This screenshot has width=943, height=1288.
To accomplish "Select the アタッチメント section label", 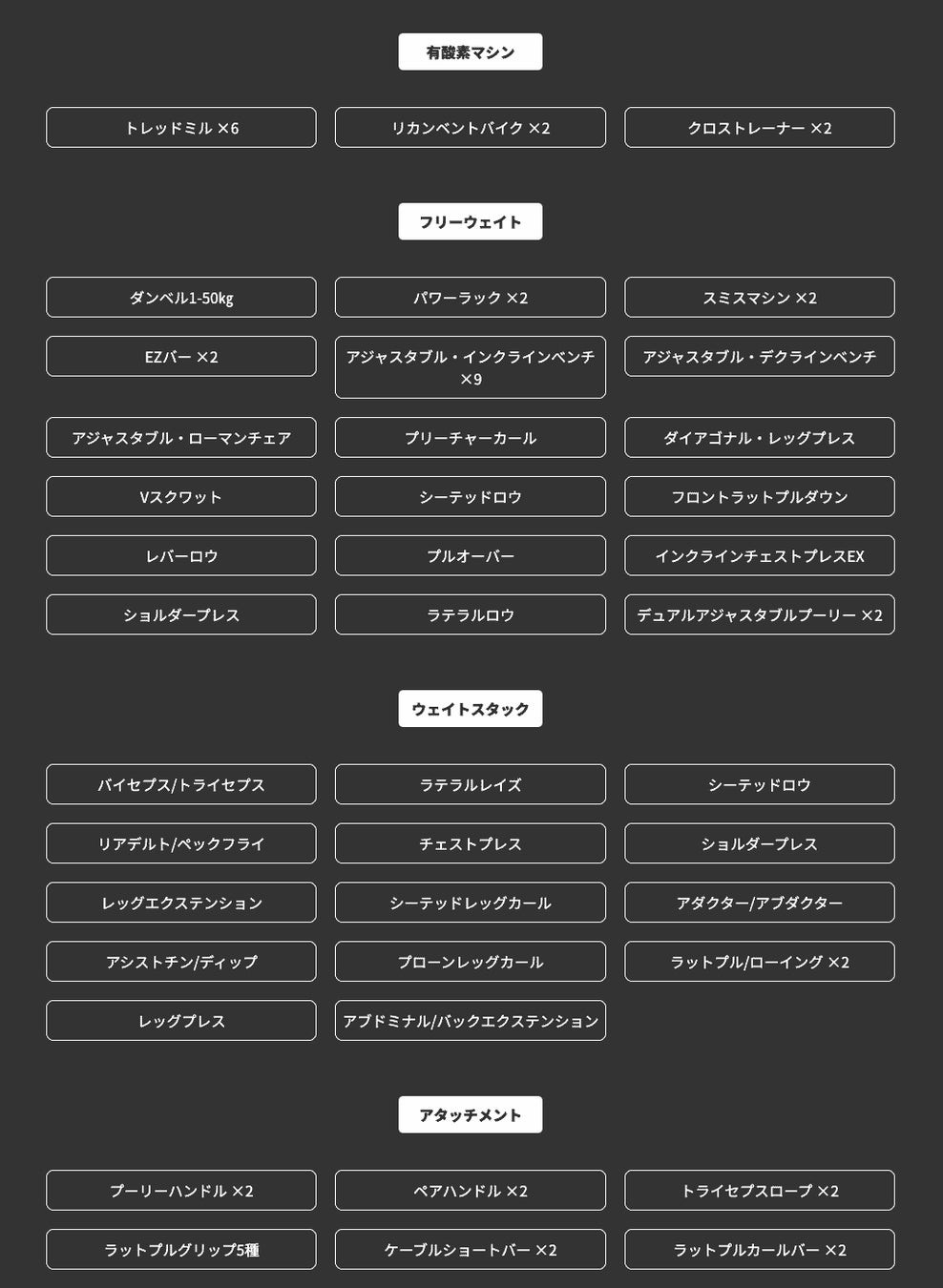I will pos(470,1114).
